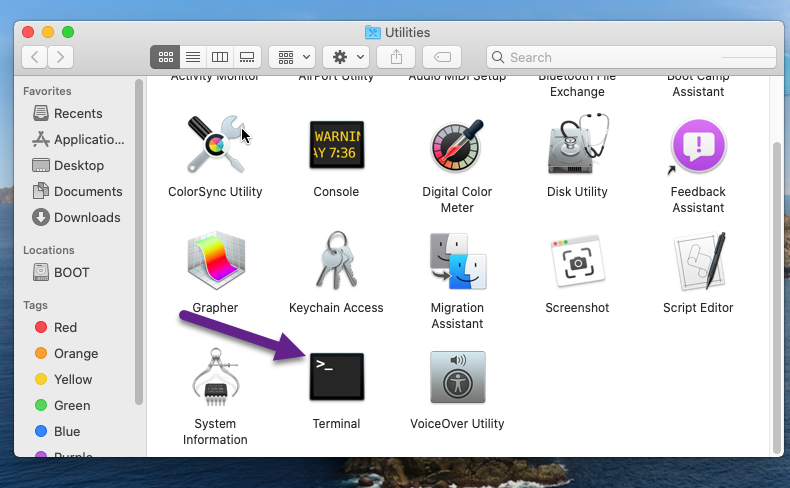
Task: Open the ColorSync Utility app icon
Action: (x=216, y=145)
